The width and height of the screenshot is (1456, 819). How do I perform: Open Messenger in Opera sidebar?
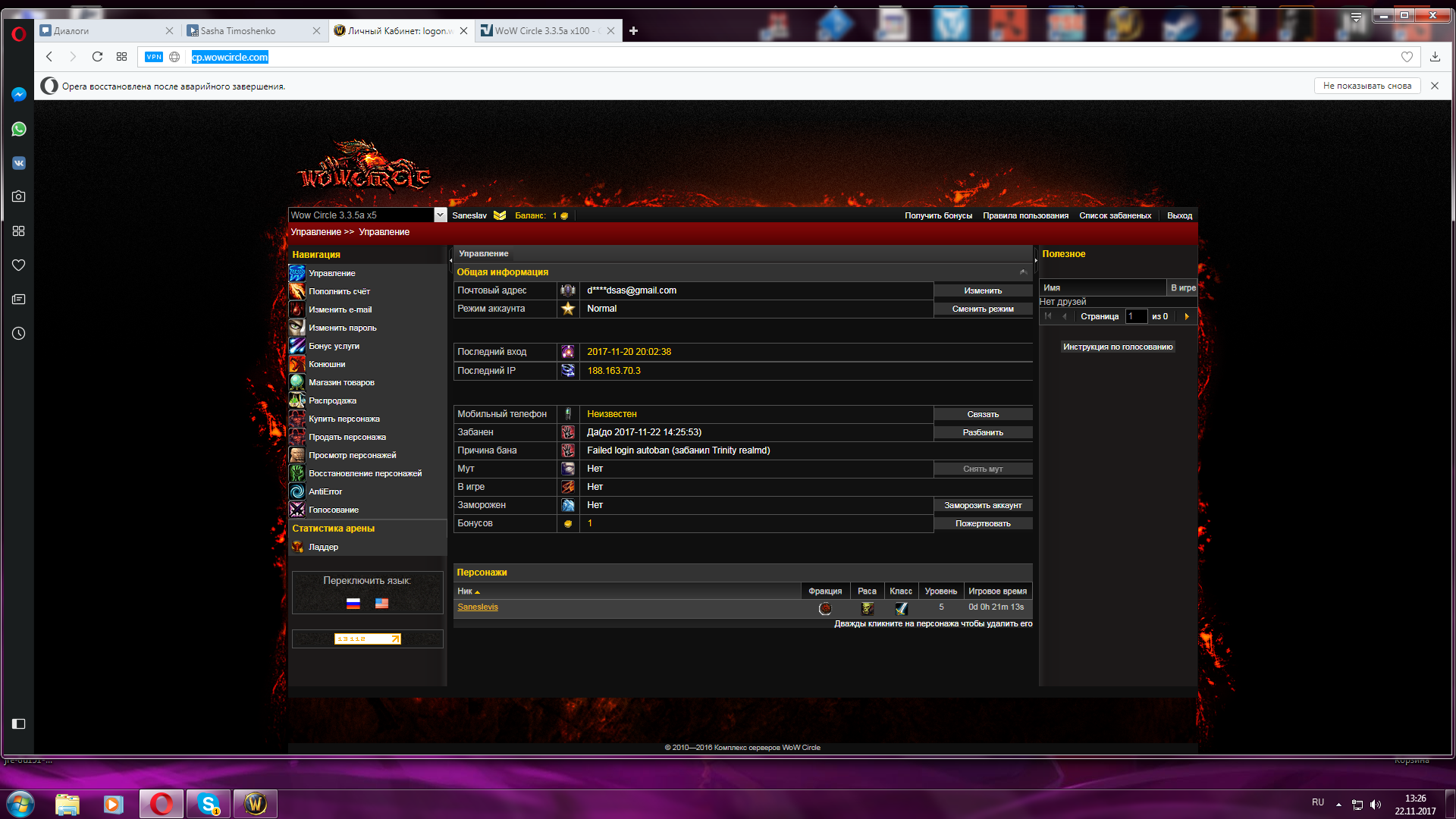coord(19,95)
